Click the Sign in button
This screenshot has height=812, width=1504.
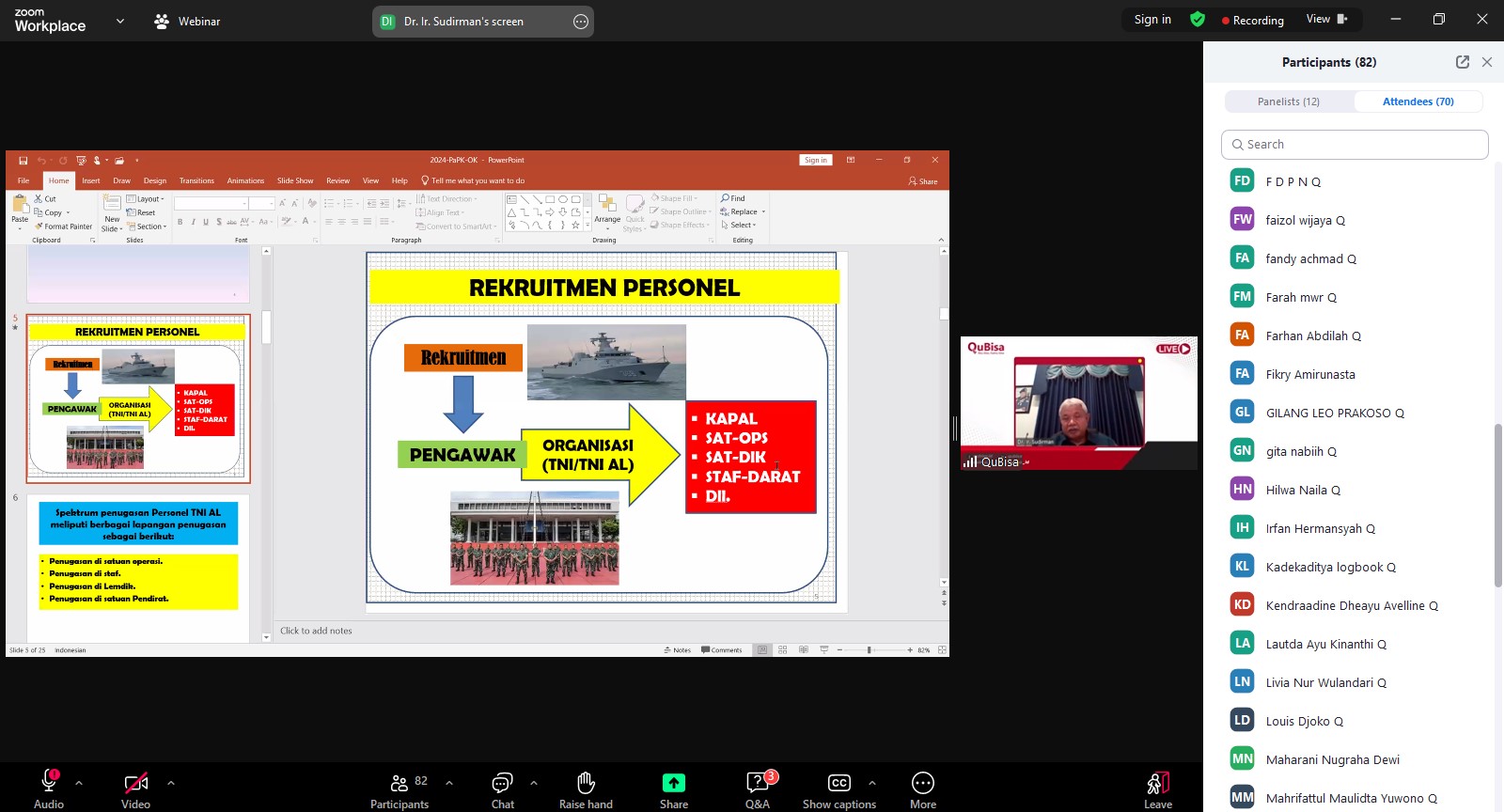(1152, 20)
